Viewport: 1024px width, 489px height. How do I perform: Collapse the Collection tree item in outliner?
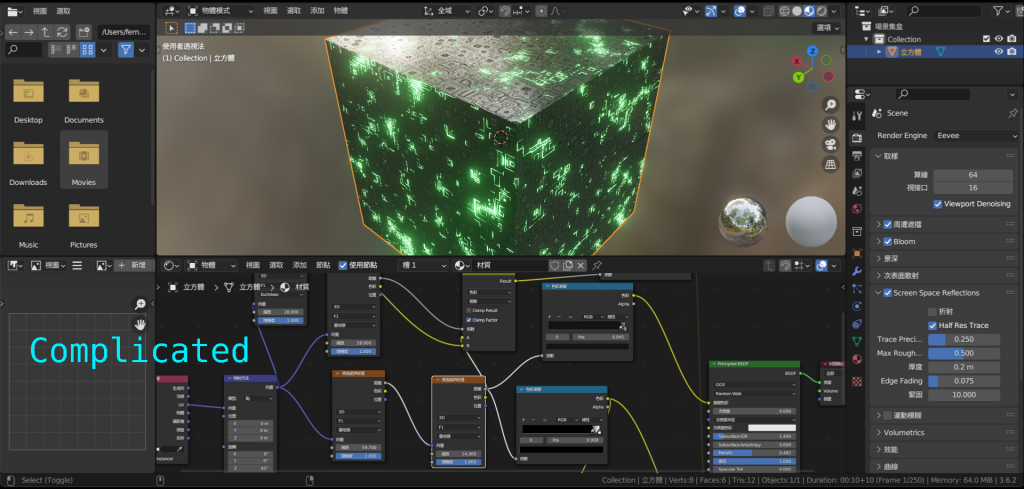pos(866,39)
